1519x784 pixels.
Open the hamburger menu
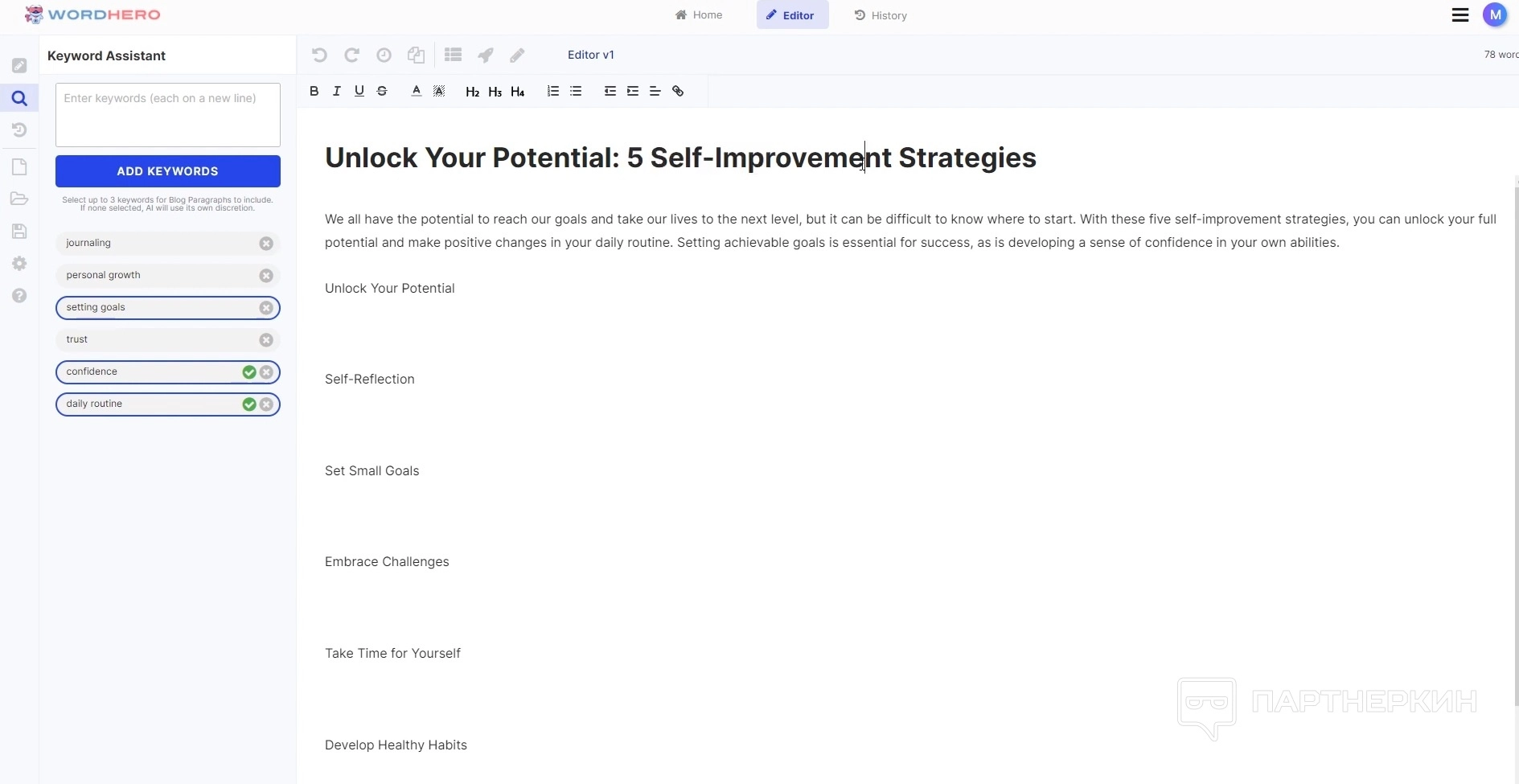point(1460,15)
